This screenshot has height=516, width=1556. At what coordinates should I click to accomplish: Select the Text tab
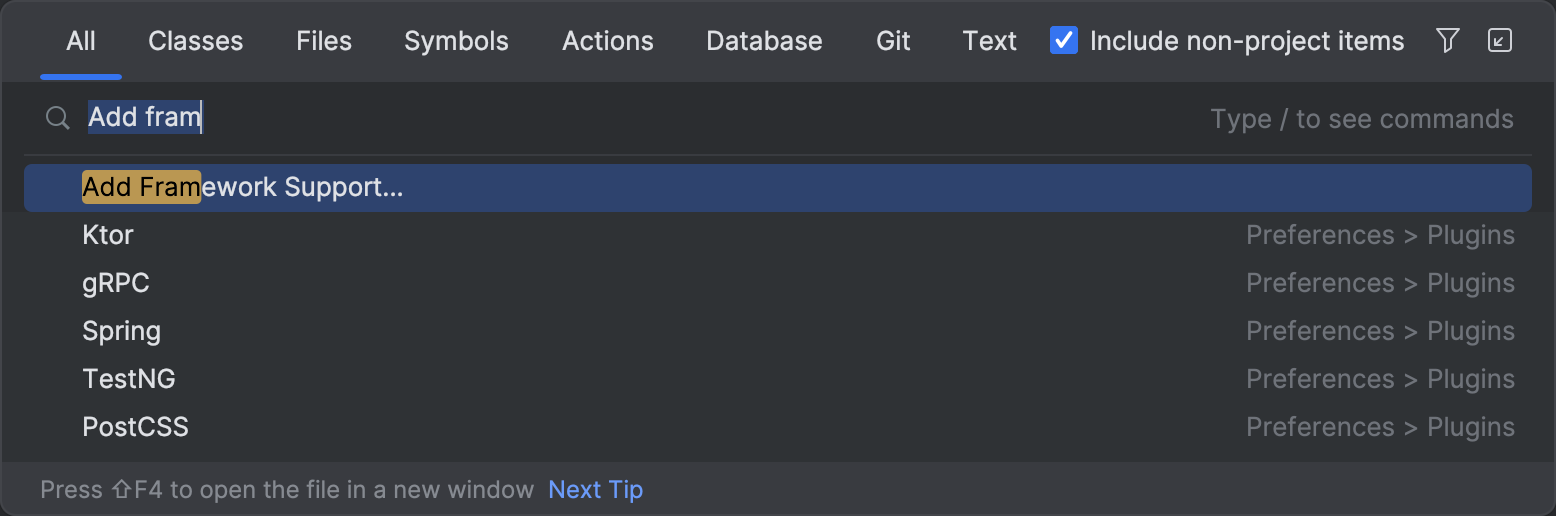[x=989, y=41]
